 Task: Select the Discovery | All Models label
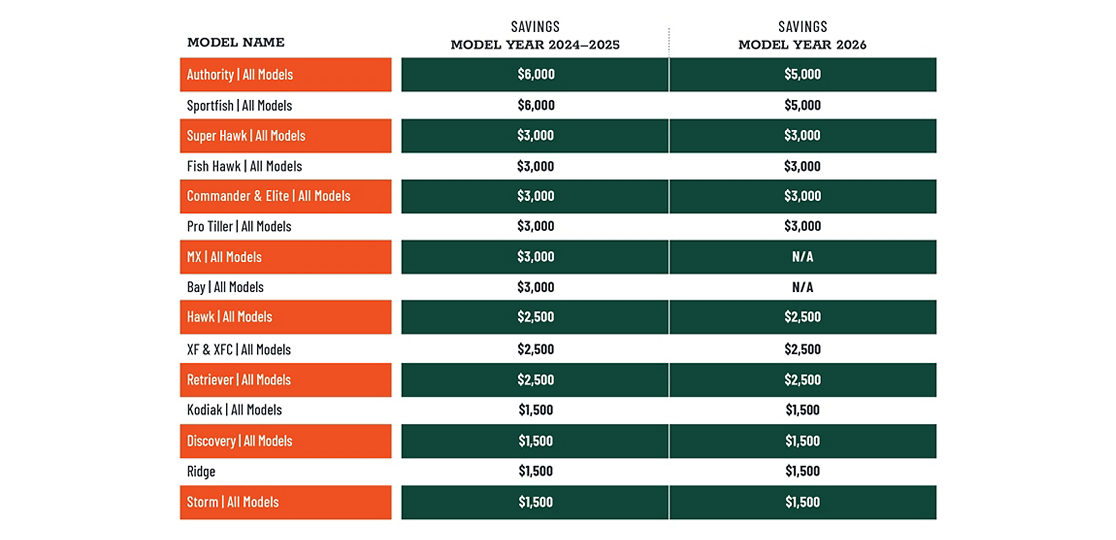[239, 441]
